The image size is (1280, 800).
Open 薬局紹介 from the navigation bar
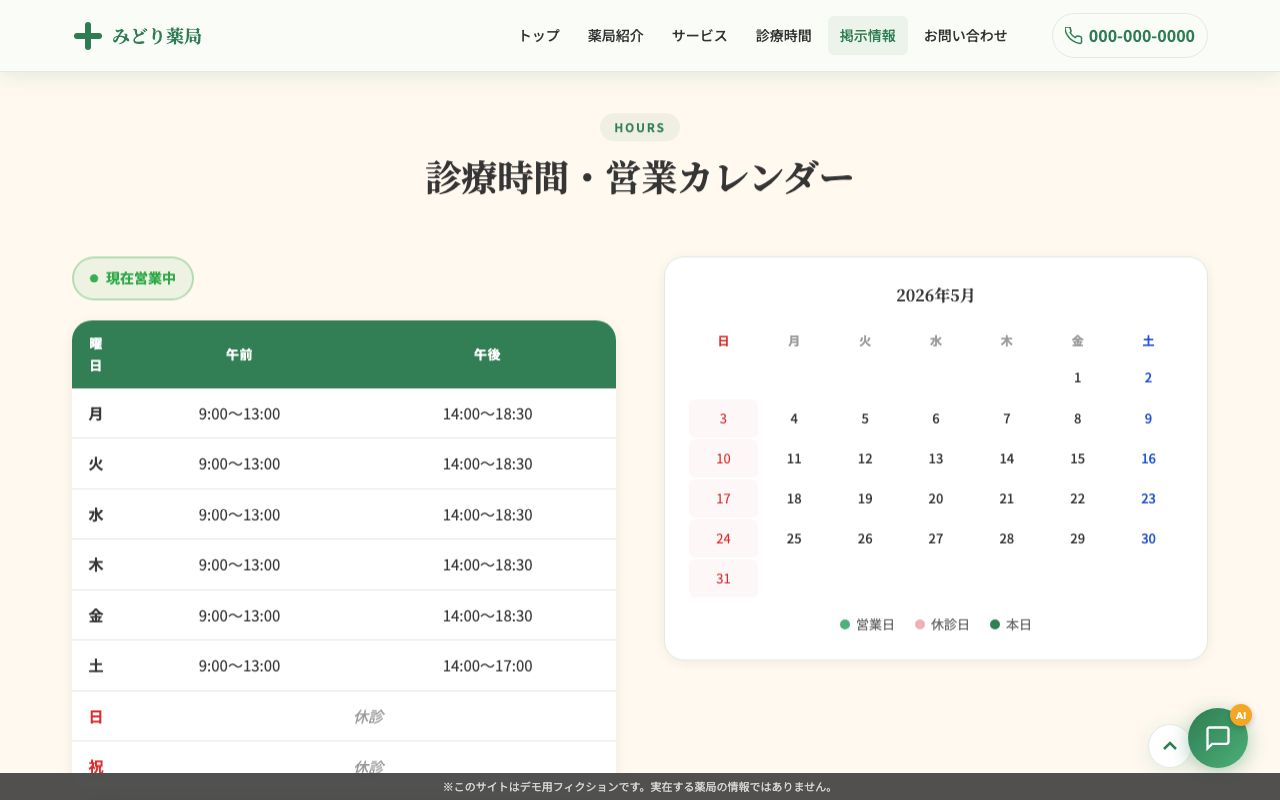coord(616,35)
